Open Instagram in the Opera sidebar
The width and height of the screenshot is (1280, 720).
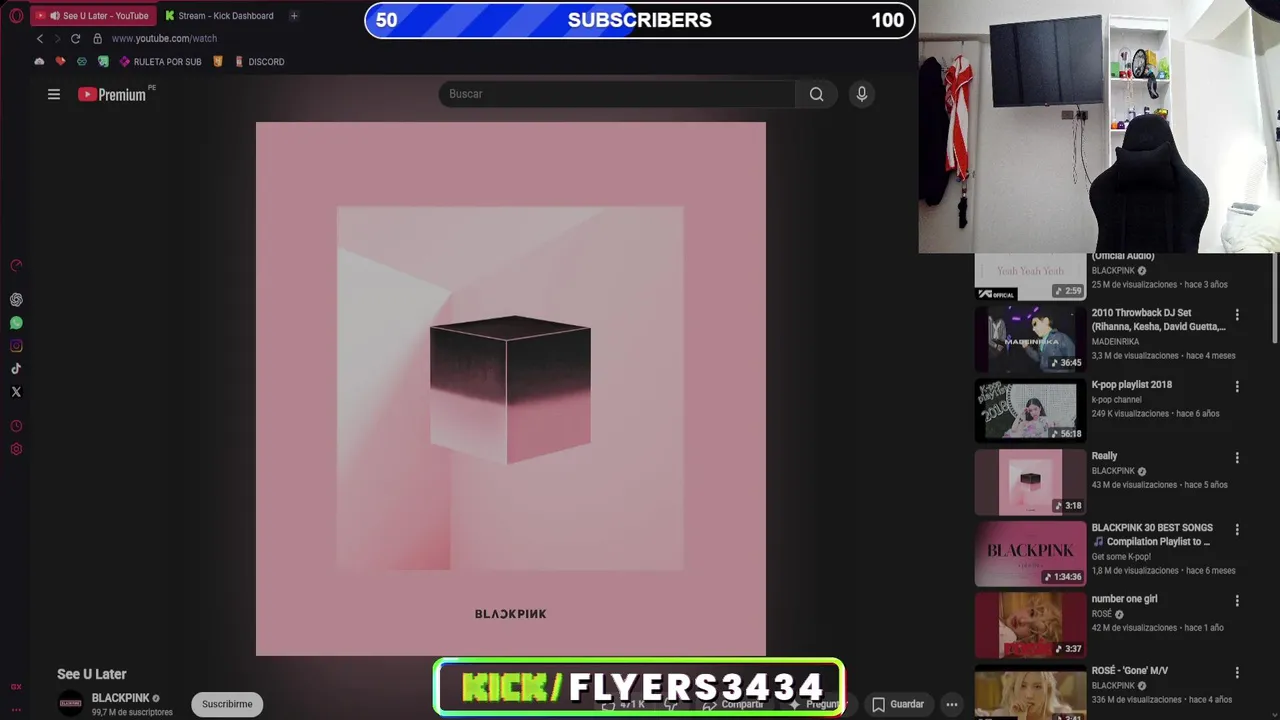point(16,346)
